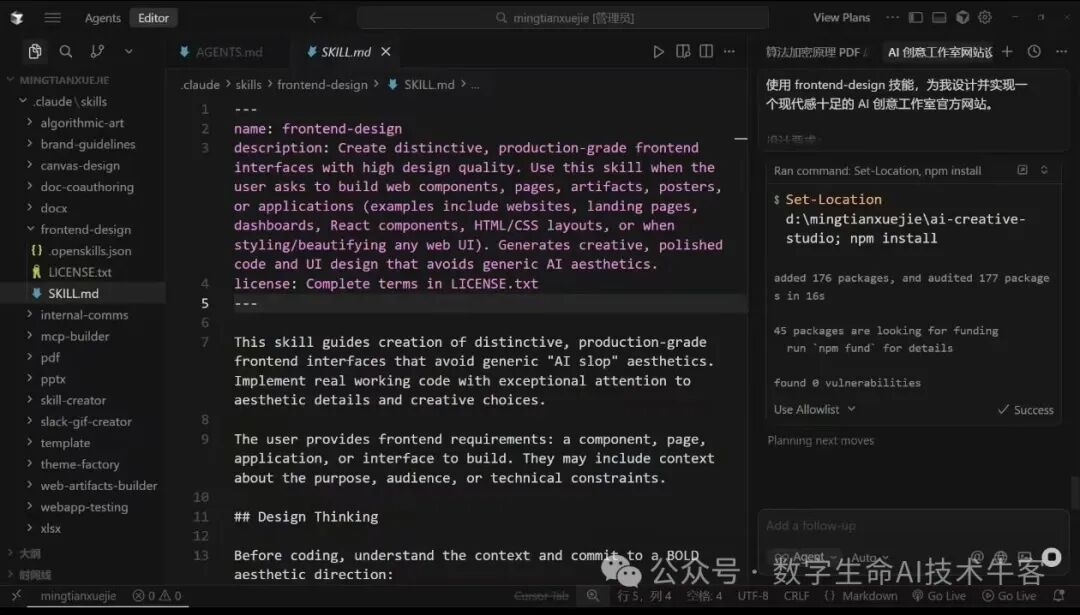Toggle the bottom panel layout icon

tap(939, 17)
